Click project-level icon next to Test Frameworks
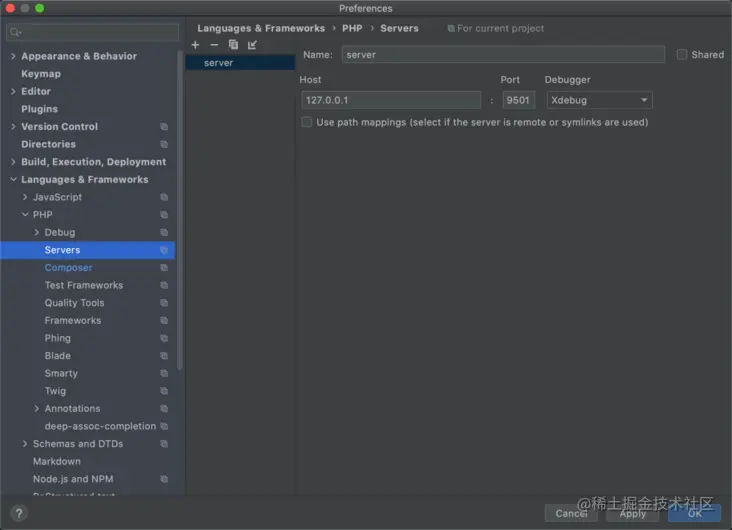Screen dimensions: 732x530 pyautogui.click(x=164, y=285)
